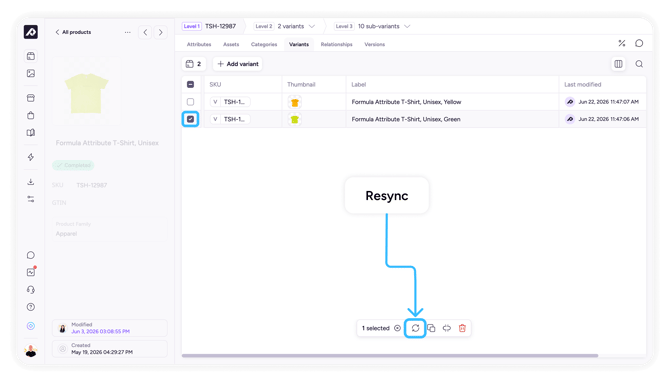Open the Assets tab
670x382 pixels.
[231, 44]
